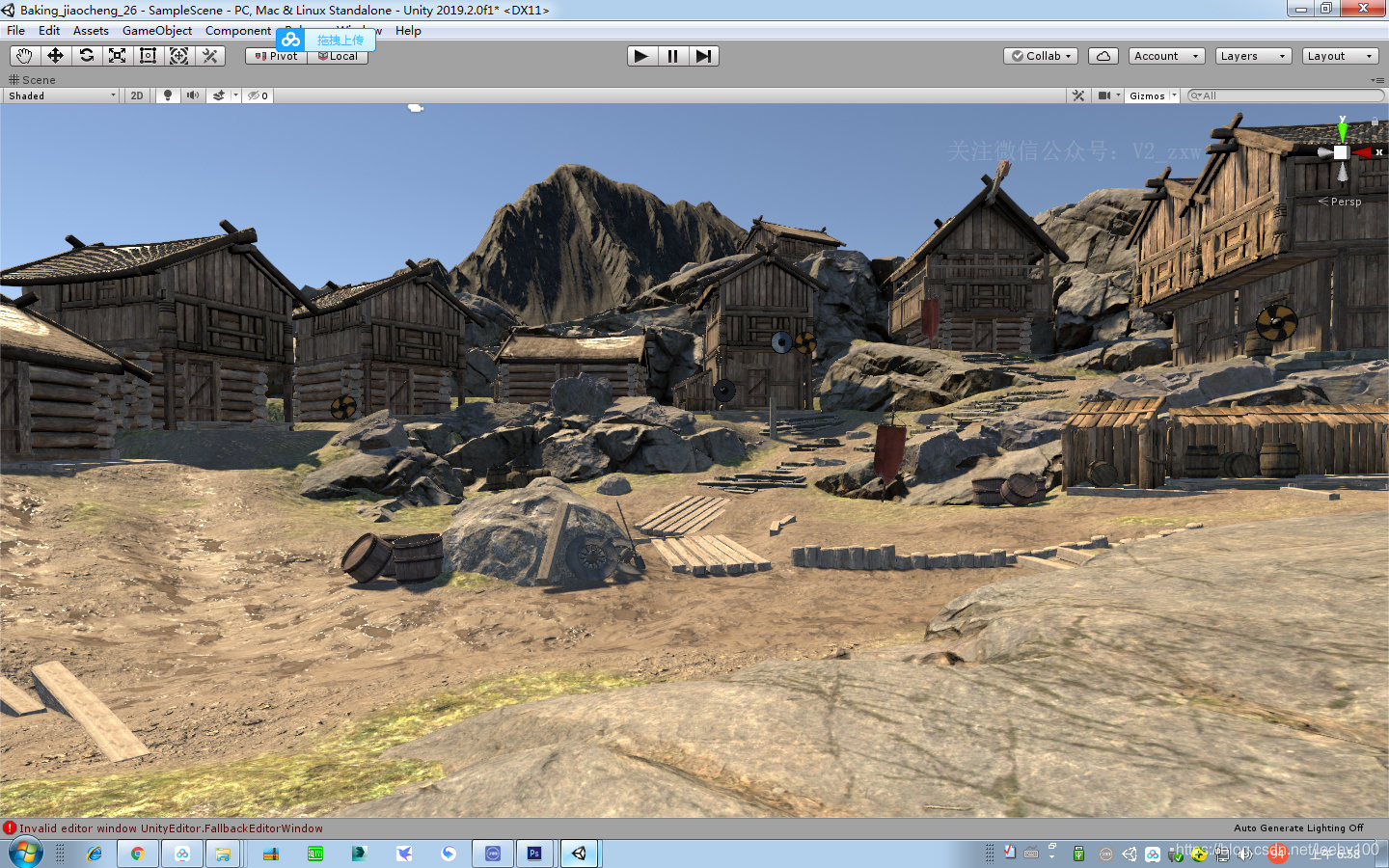This screenshot has height=868, width=1389.
Task: Start Play mode
Action: pyautogui.click(x=641, y=56)
